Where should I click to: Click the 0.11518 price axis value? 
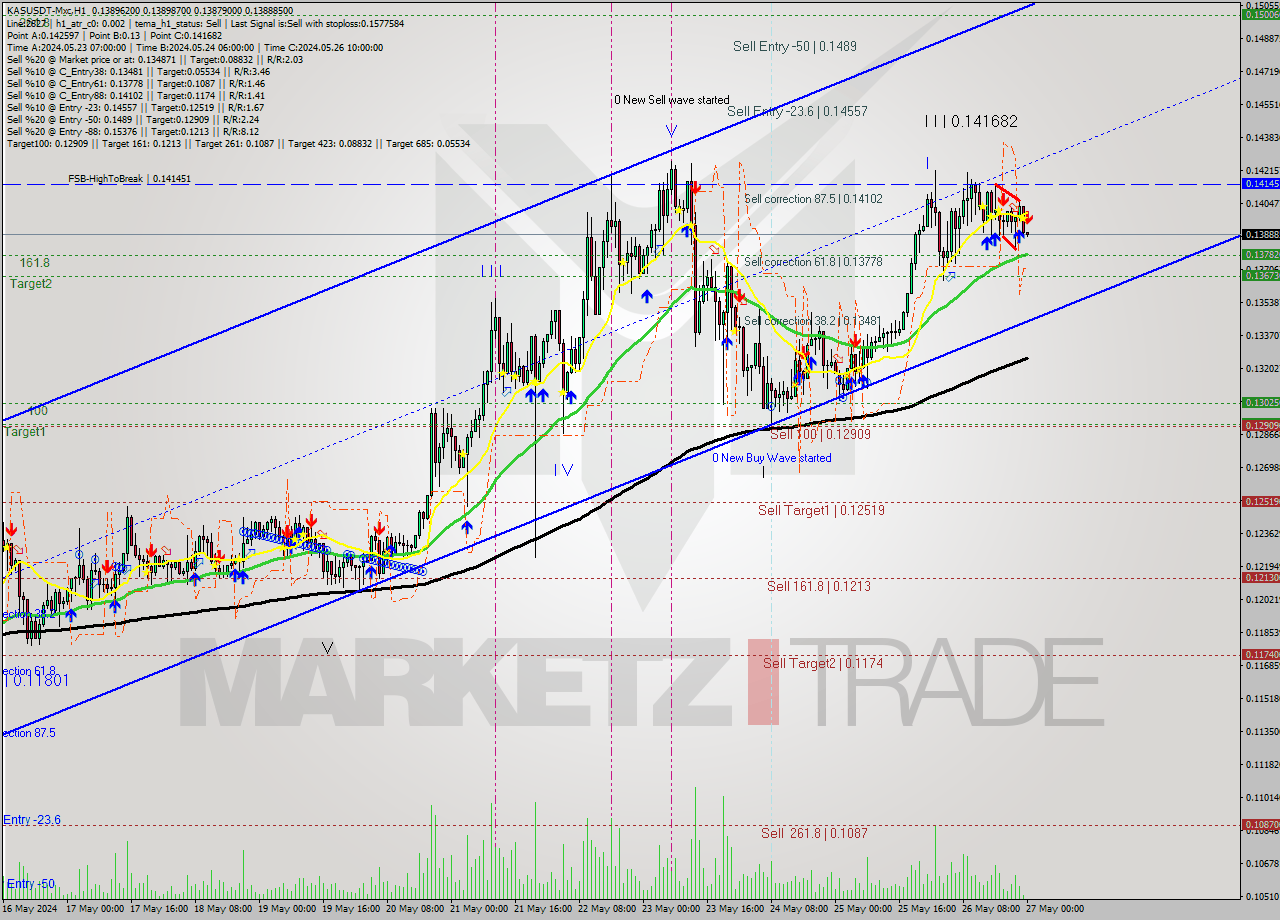click(x=1262, y=698)
